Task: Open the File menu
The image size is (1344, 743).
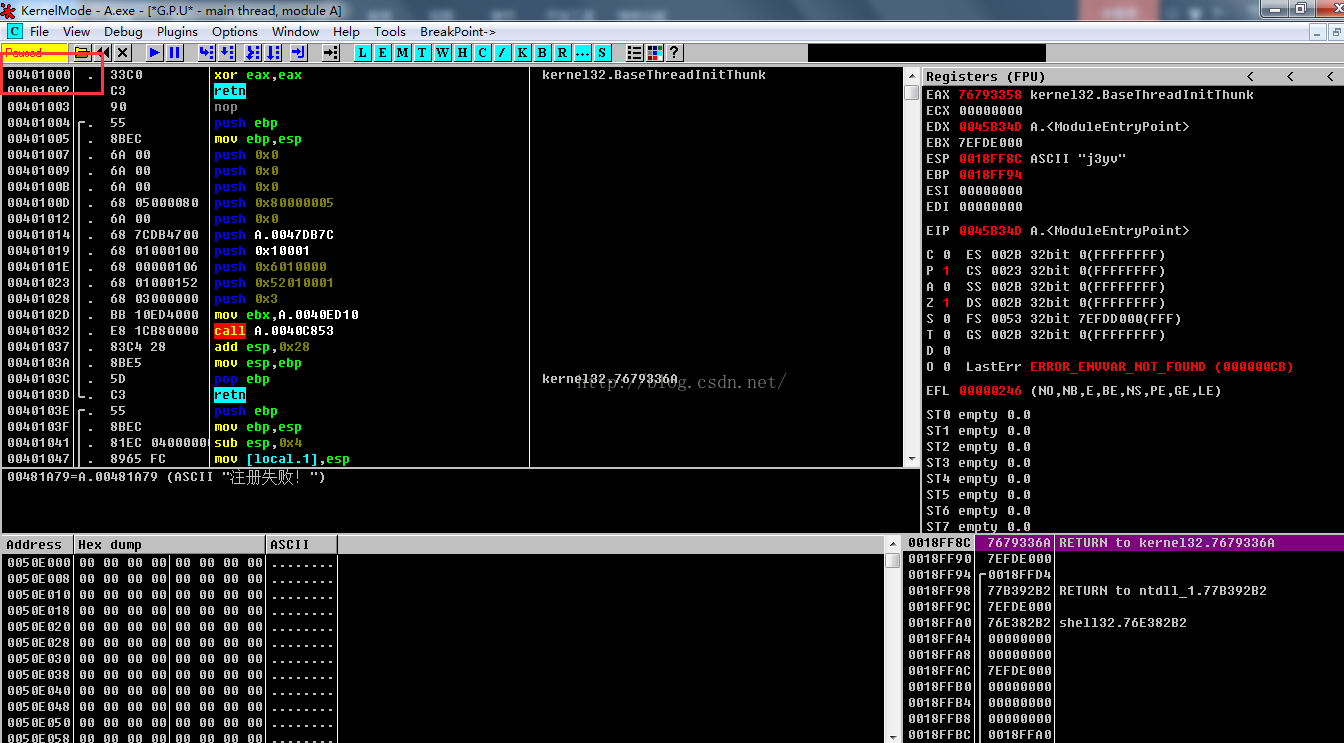Action: coord(39,32)
